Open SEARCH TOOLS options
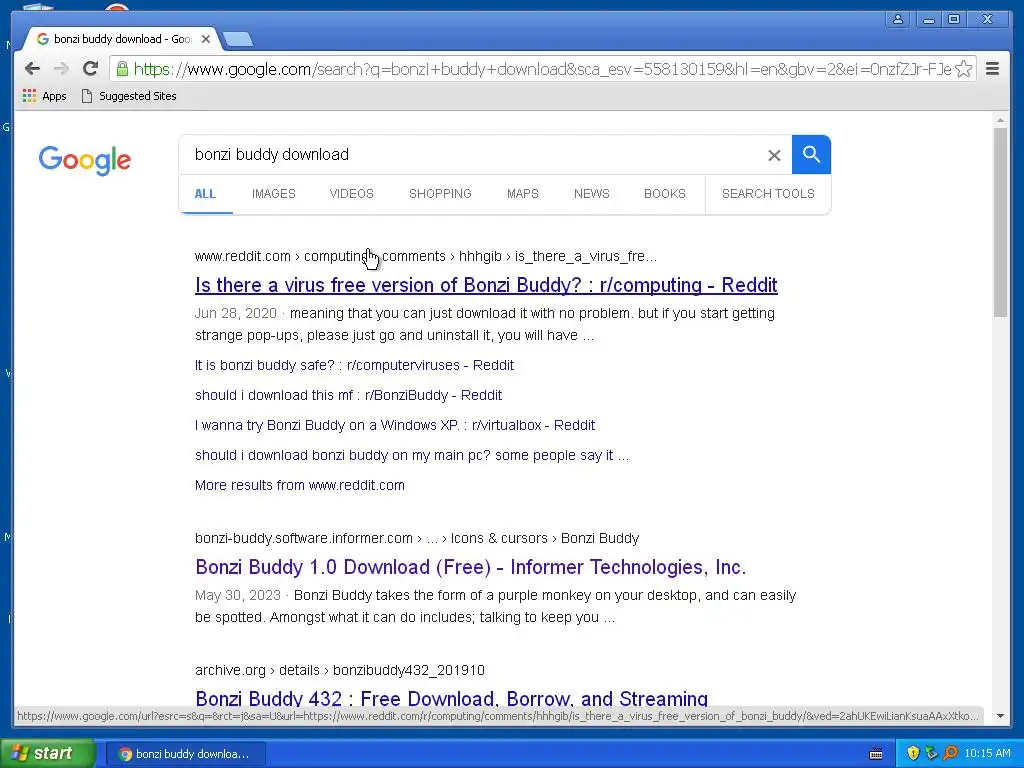1024x768 pixels. 768,194
